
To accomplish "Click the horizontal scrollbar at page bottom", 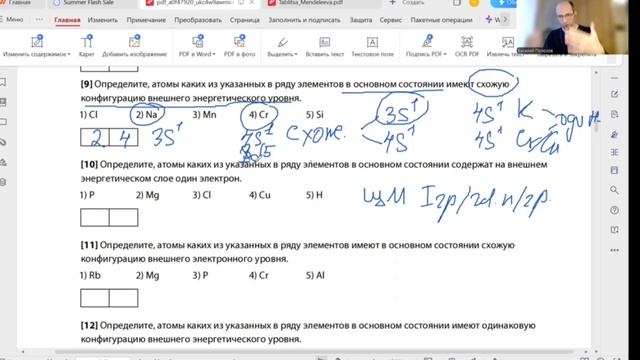I will coord(314,351).
